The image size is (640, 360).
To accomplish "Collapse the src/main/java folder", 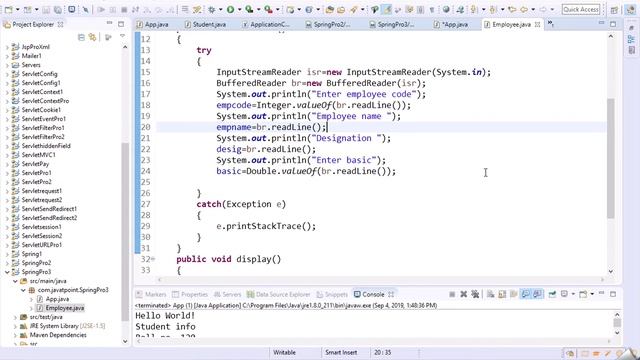I will [x=15, y=281].
